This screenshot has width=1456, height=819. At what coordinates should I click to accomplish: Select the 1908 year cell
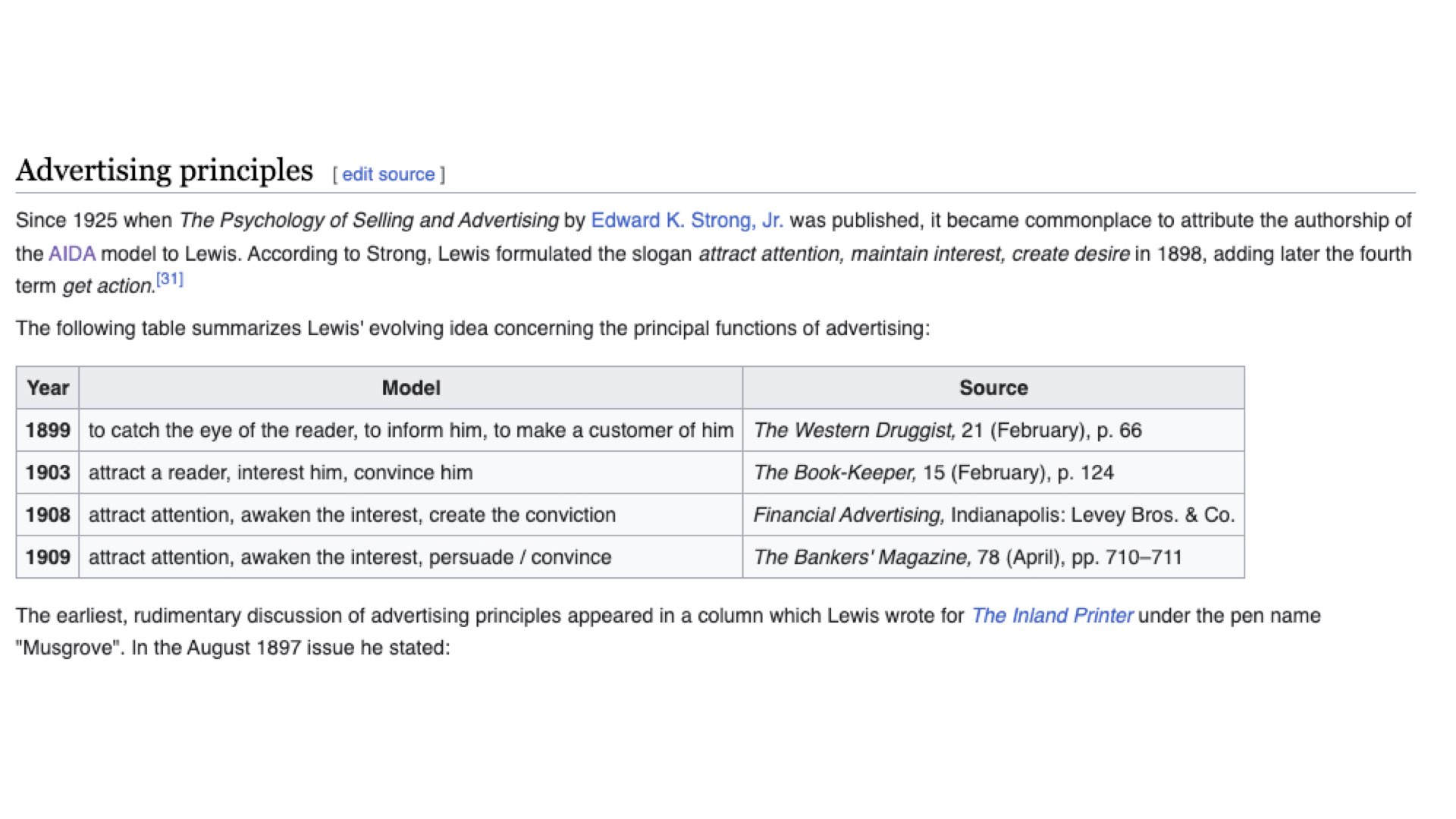pyautogui.click(x=48, y=515)
